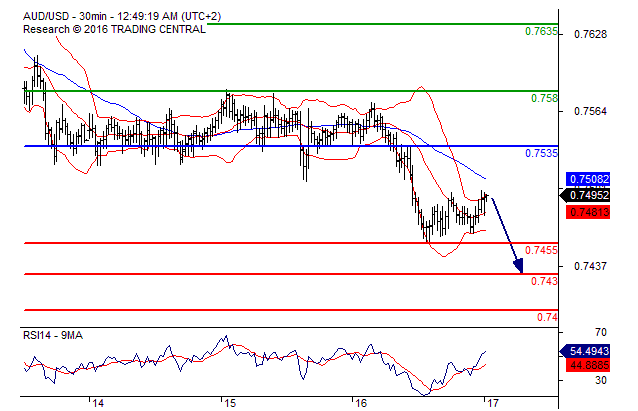Viewport: 638px width, 411px height.
Task: Click the red 0.74813 band value tag
Action: click(x=588, y=212)
